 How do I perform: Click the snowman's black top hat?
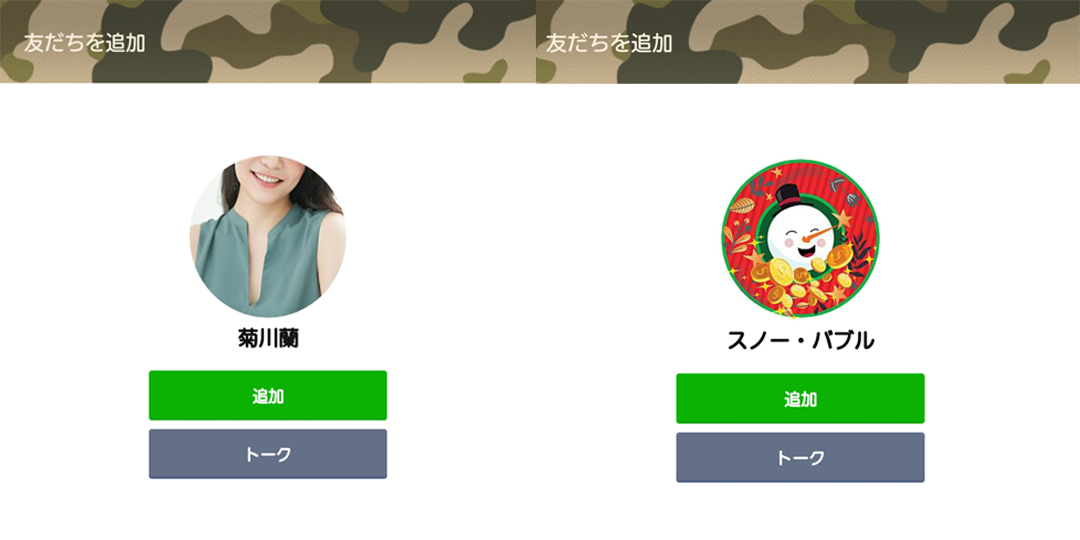(789, 195)
